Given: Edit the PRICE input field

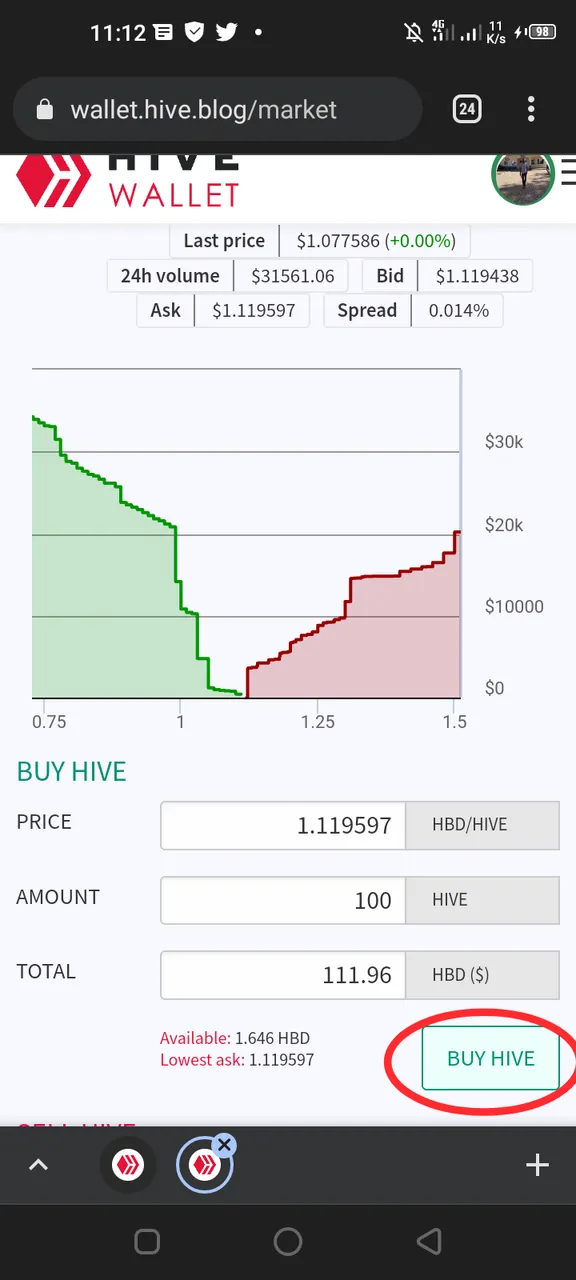Looking at the screenshot, I should pos(283,826).
